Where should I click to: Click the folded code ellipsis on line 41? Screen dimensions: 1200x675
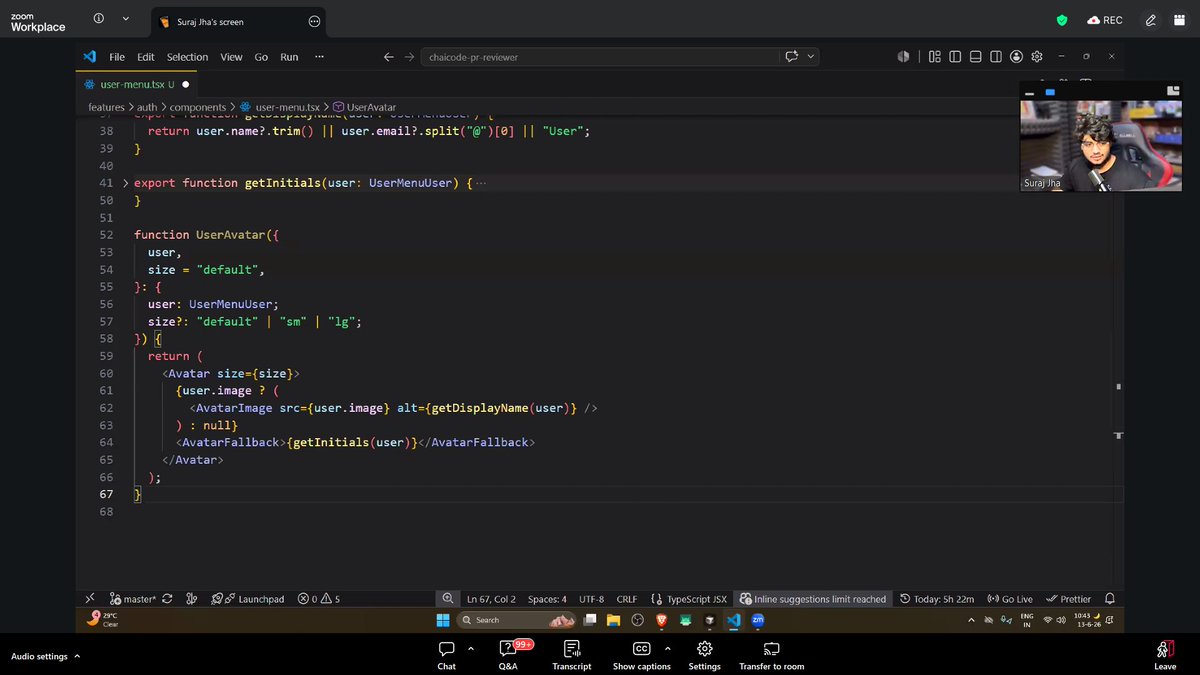[480, 183]
